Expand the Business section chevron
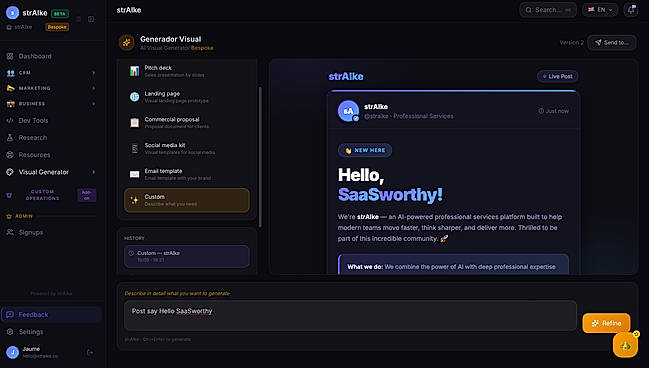649x368 pixels. (94, 103)
